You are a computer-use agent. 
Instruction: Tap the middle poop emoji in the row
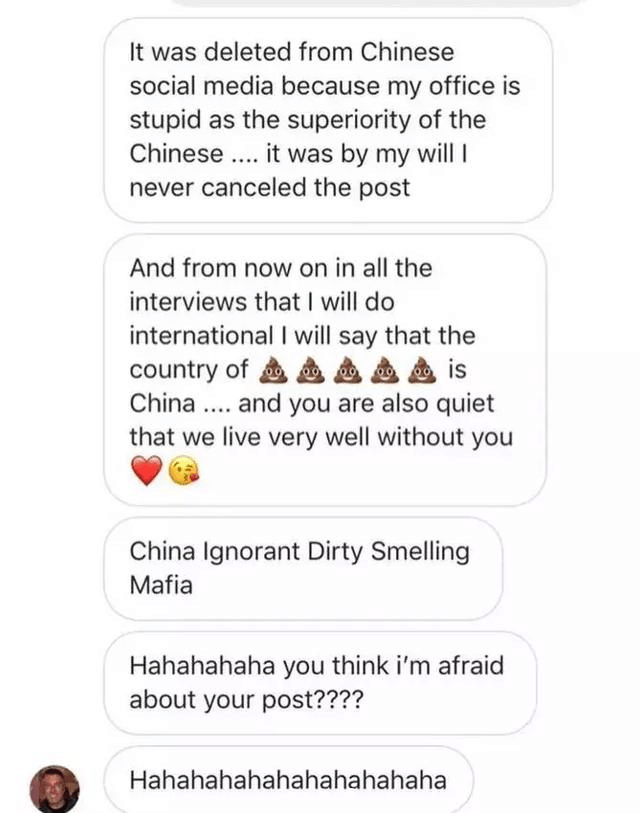347,370
